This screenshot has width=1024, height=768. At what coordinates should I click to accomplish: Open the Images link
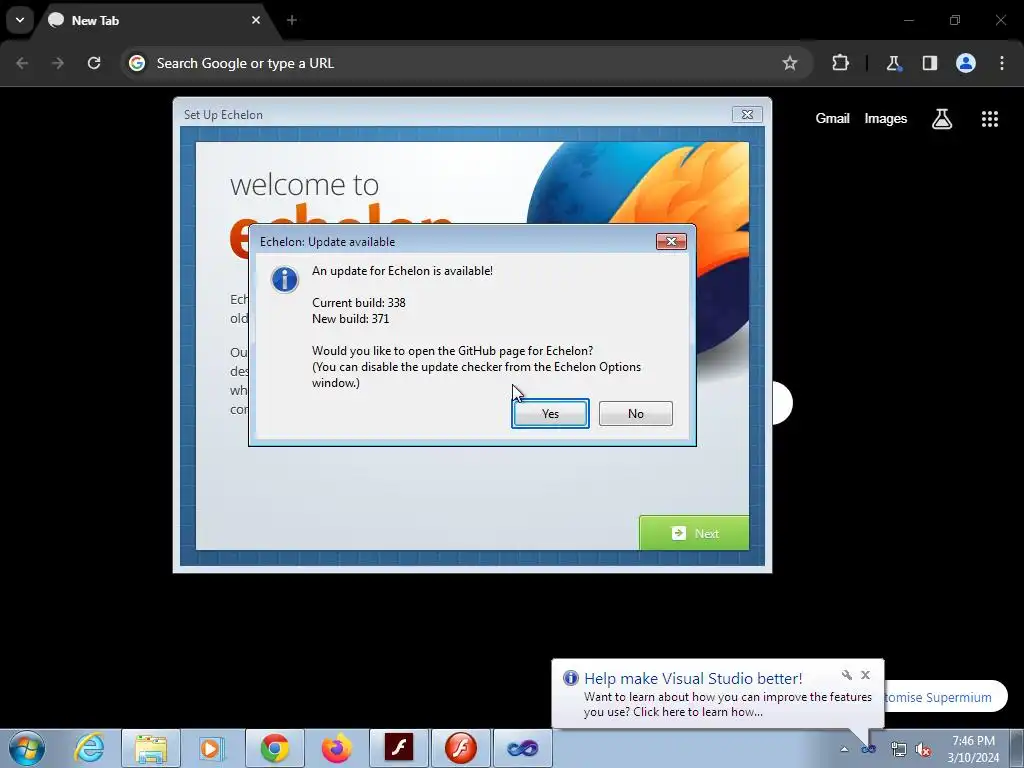coord(886,118)
